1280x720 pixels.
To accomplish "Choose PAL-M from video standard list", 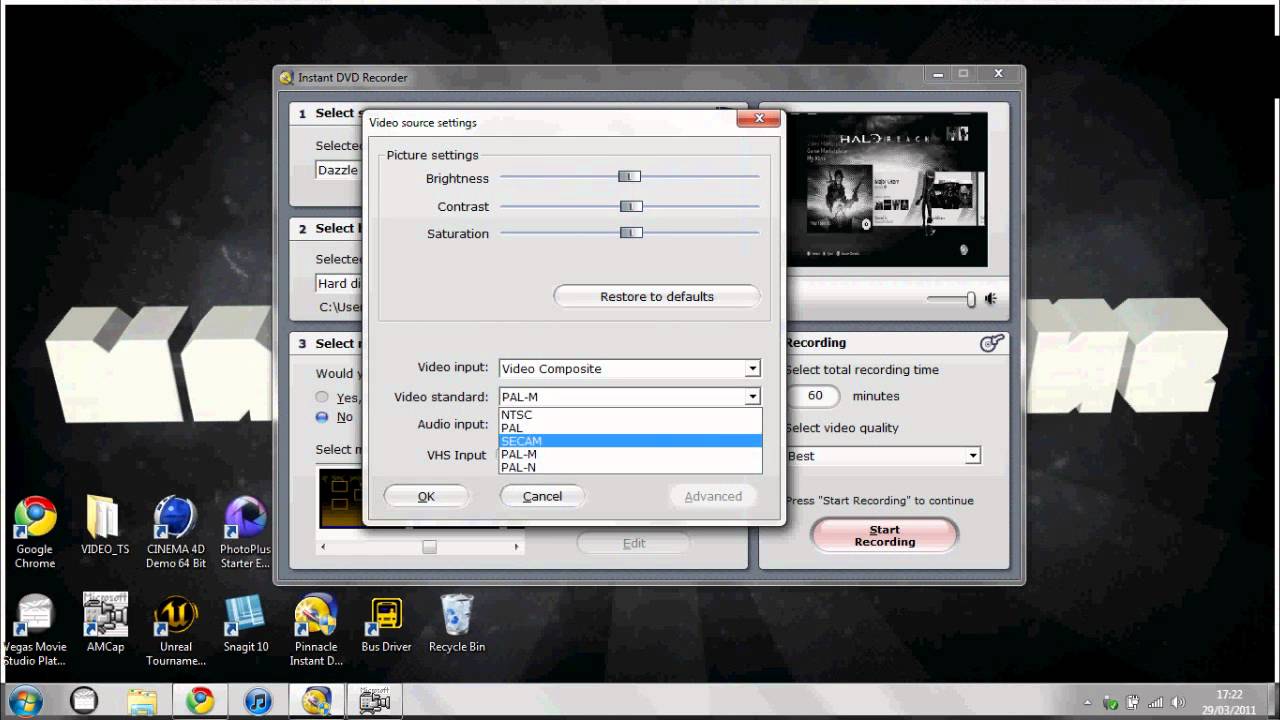I will (630, 454).
